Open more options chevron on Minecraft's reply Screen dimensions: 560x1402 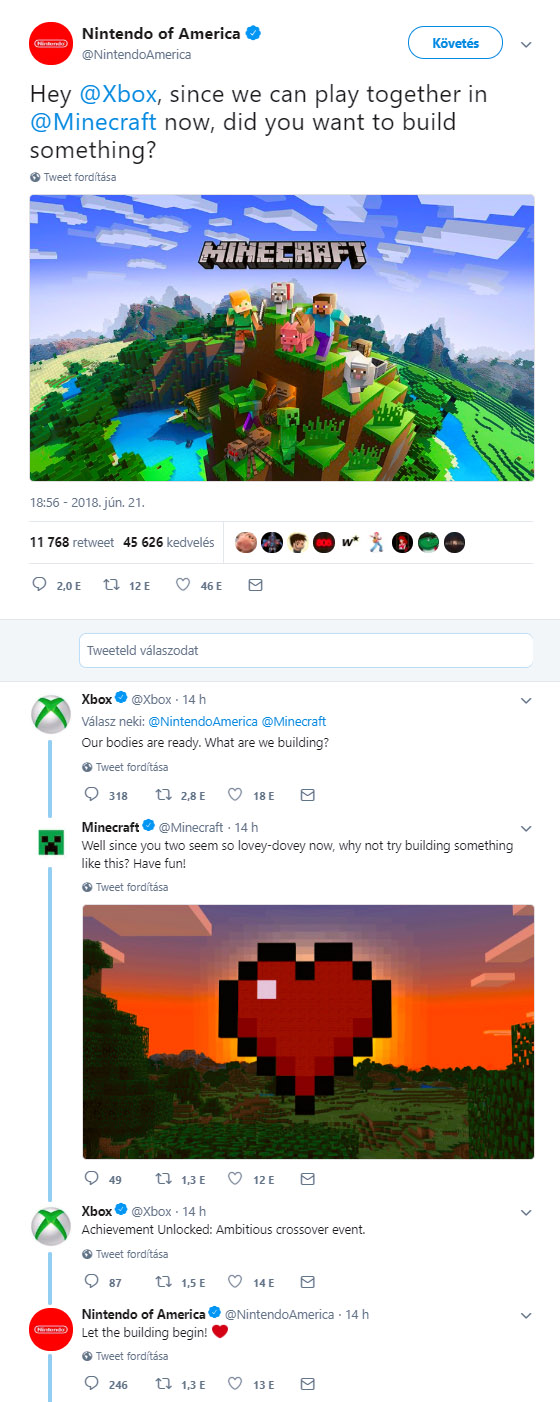click(x=526, y=828)
